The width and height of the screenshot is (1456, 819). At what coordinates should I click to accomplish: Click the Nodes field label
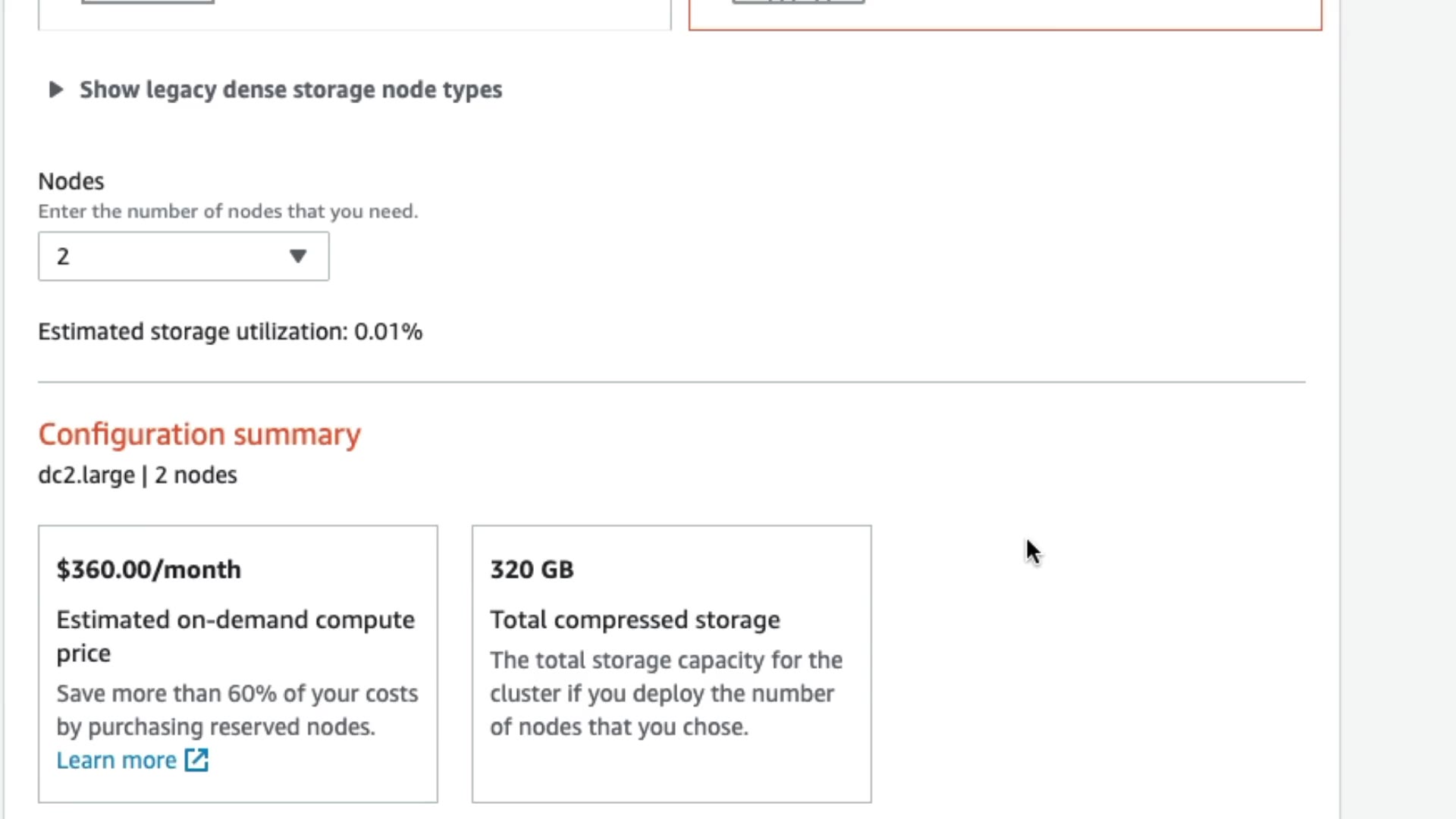pyautogui.click(x=71, y=182)
